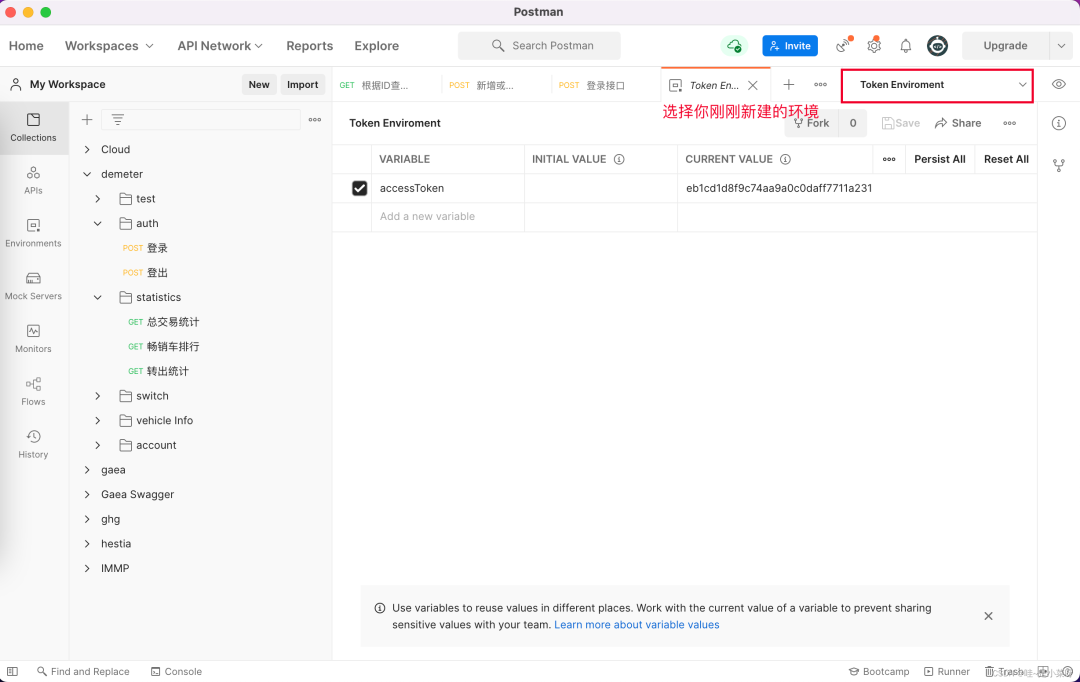Collapse the demeter collection
1080x682 pixels.
click(x=87, y=174)
